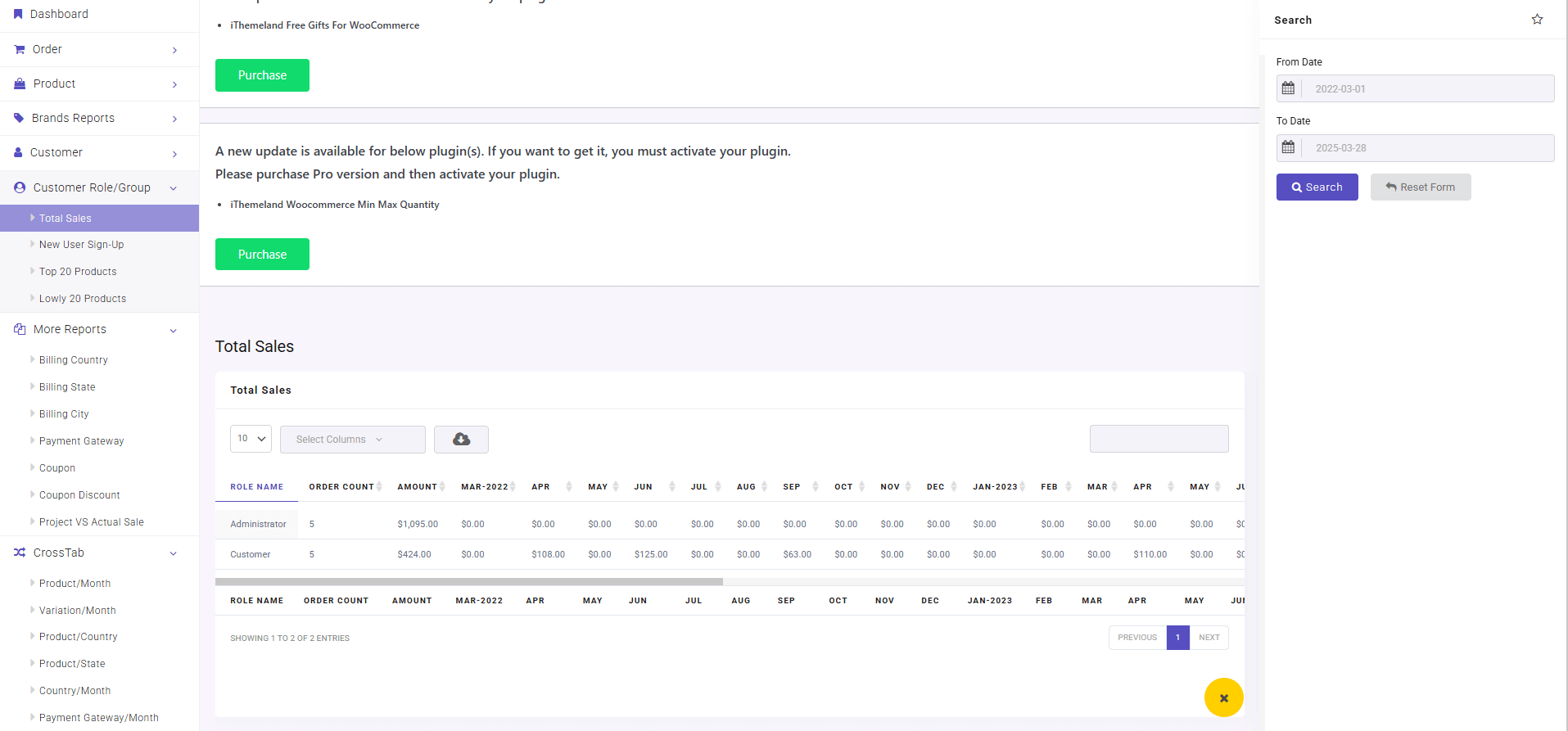Click the Administrator row cell
Viewport: 1568px width, 731px height.
coord(258,524)
